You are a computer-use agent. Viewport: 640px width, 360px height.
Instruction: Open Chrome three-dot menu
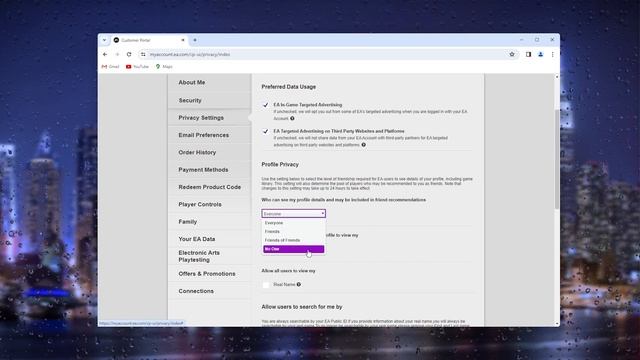click(x=553, y=54)
